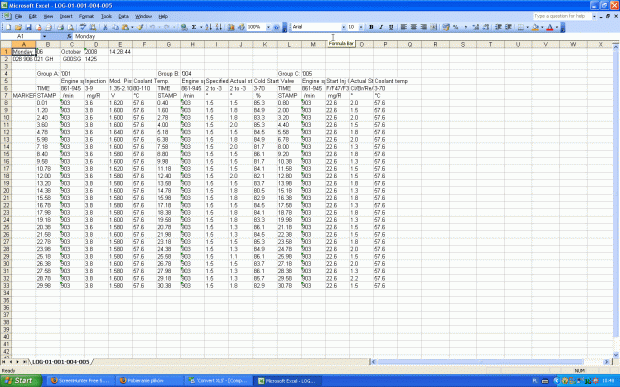Select the row 20 header
This screenshot has width=620, height=387.
(x=6, y=191)
